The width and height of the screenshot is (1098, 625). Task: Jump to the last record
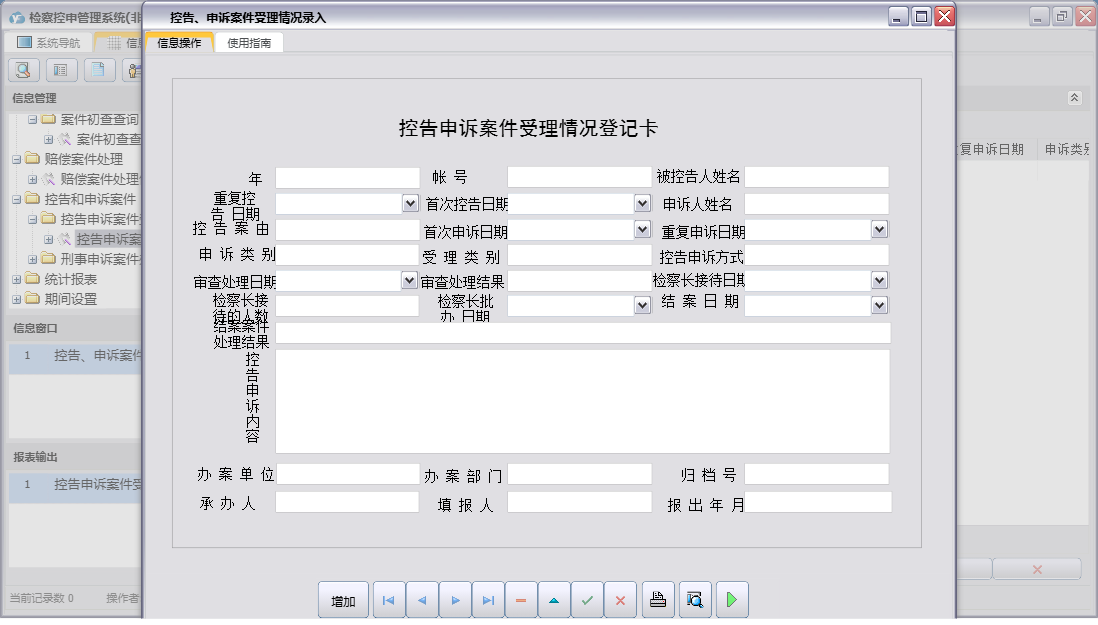coord(488,600)
